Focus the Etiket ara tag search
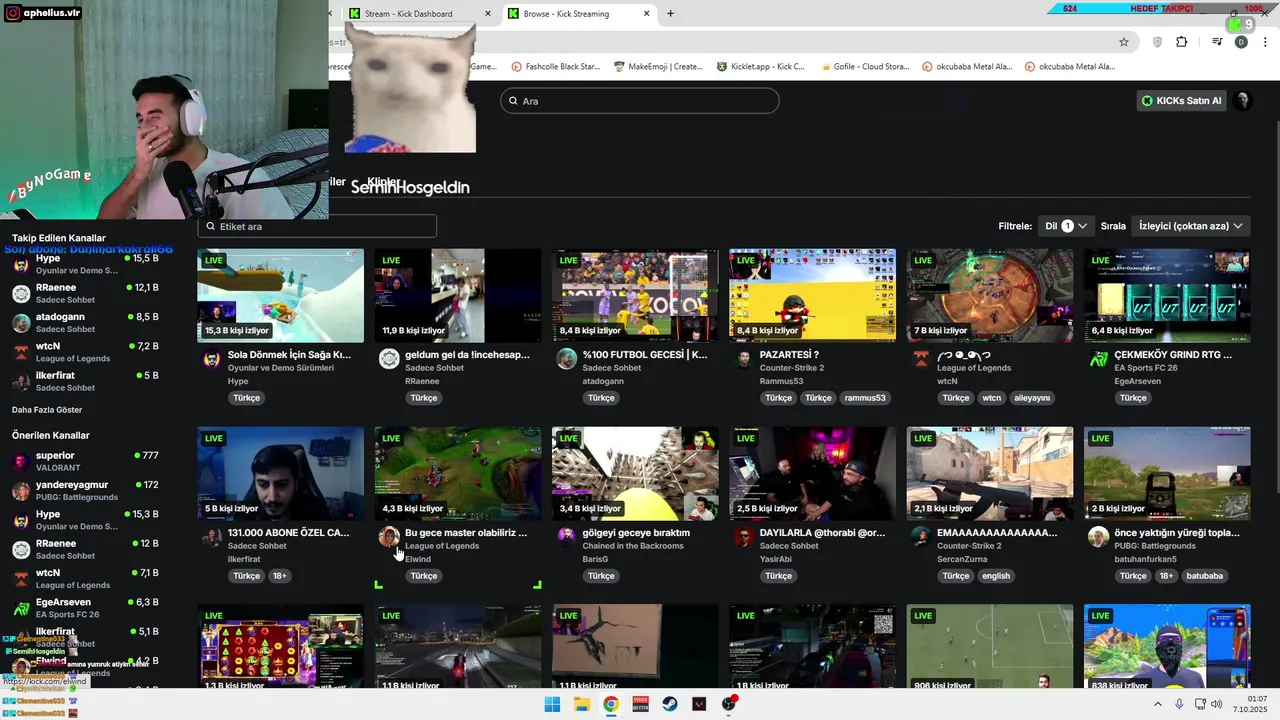The width and height of the screenshot is (1280, 720). click(x=317, y=226)
